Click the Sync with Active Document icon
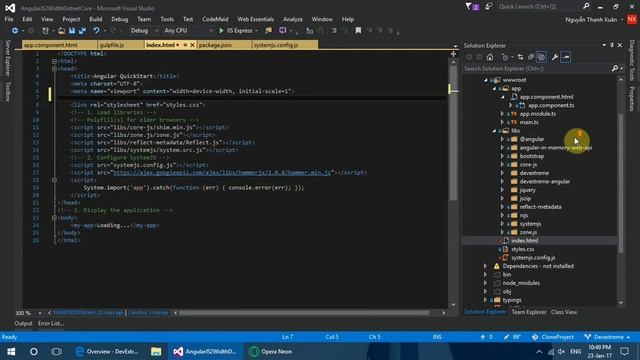640x360 pixels. 520,57
